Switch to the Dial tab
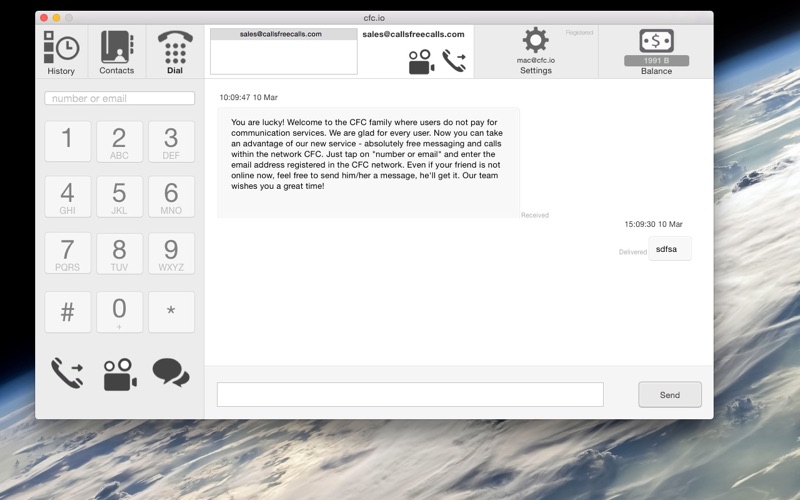 coord(175,52)
